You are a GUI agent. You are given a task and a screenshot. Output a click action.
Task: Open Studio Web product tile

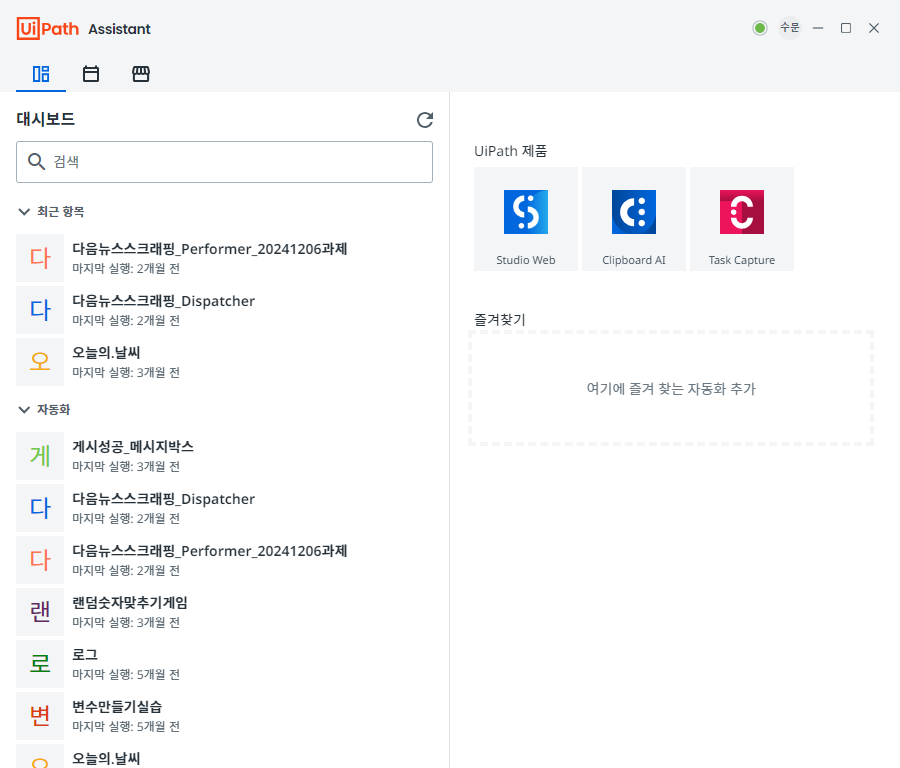click(x=526, y=219)
